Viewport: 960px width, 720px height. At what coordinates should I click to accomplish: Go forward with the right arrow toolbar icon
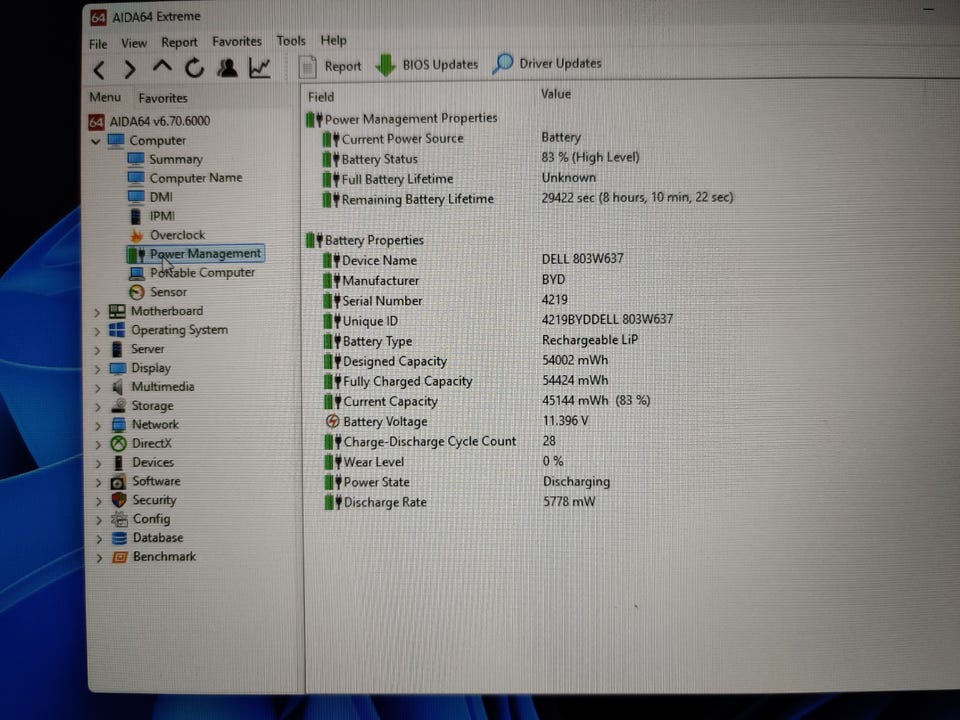pyautogui.click(x=129, y=69)
